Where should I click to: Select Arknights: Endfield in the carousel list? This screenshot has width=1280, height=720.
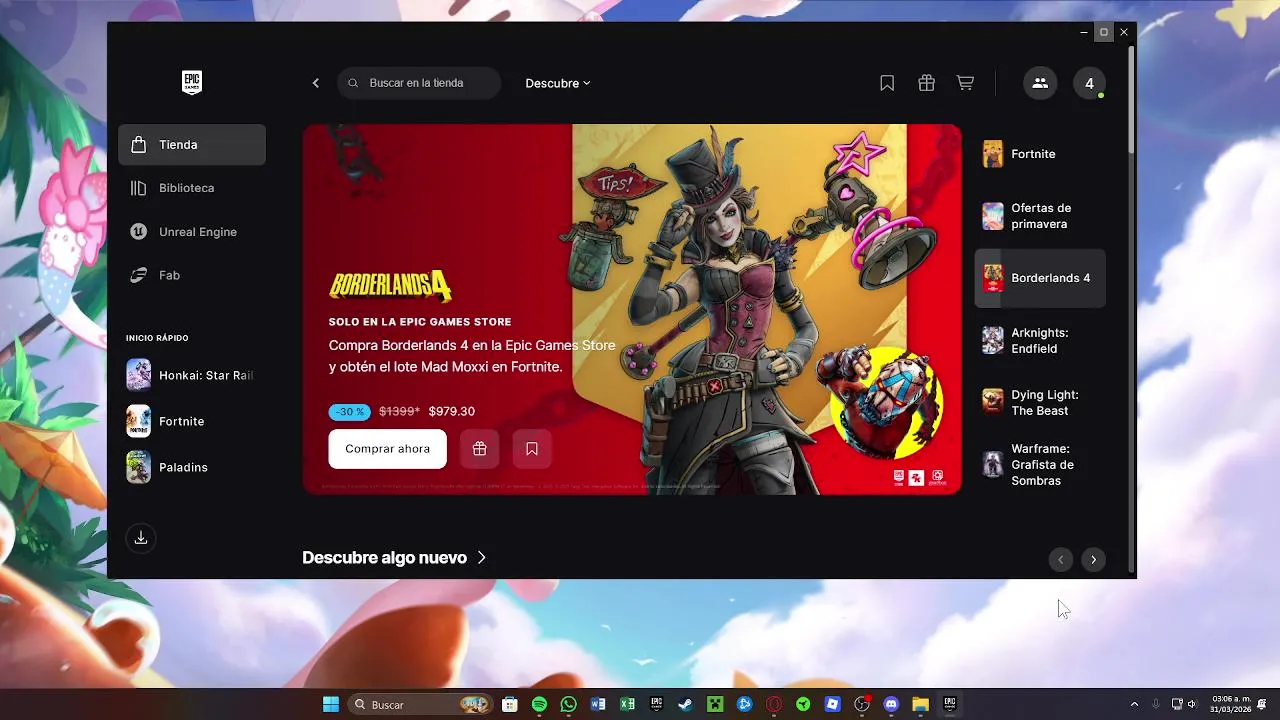pos(1040,340)
